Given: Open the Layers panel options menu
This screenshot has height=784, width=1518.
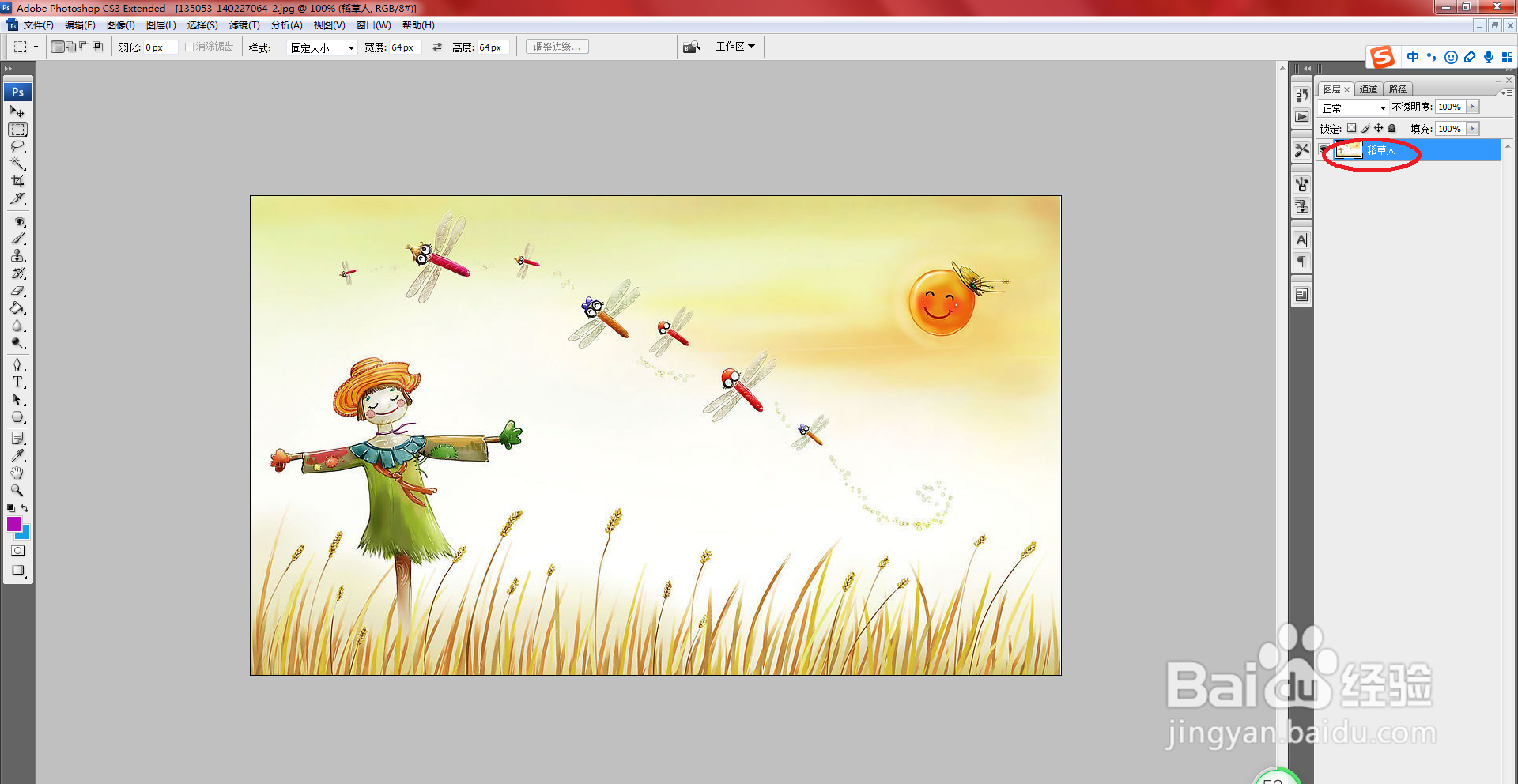Looking at the screenshot, I should (1507, 92).
